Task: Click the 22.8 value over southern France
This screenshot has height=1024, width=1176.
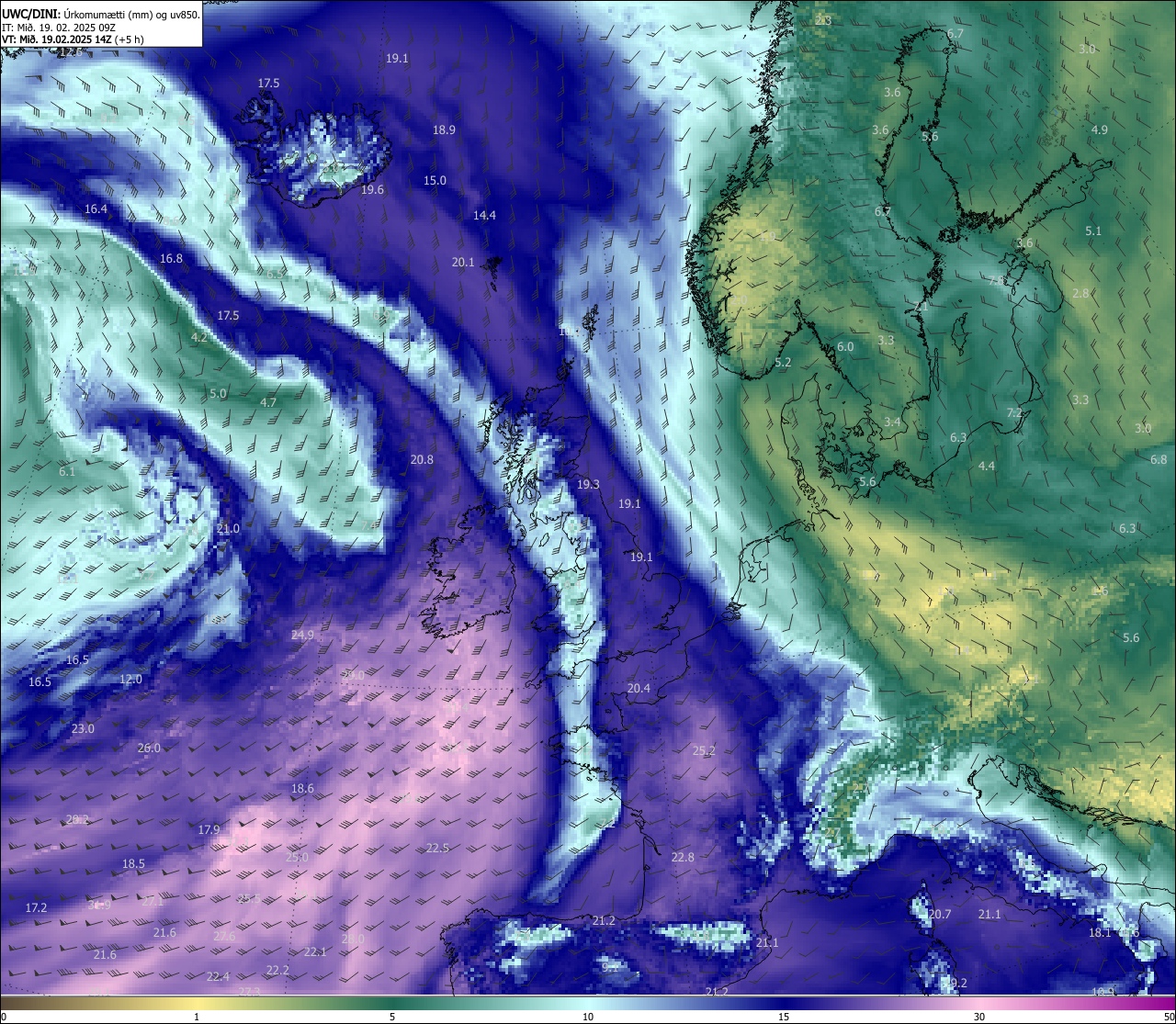Action: (683, 858)
